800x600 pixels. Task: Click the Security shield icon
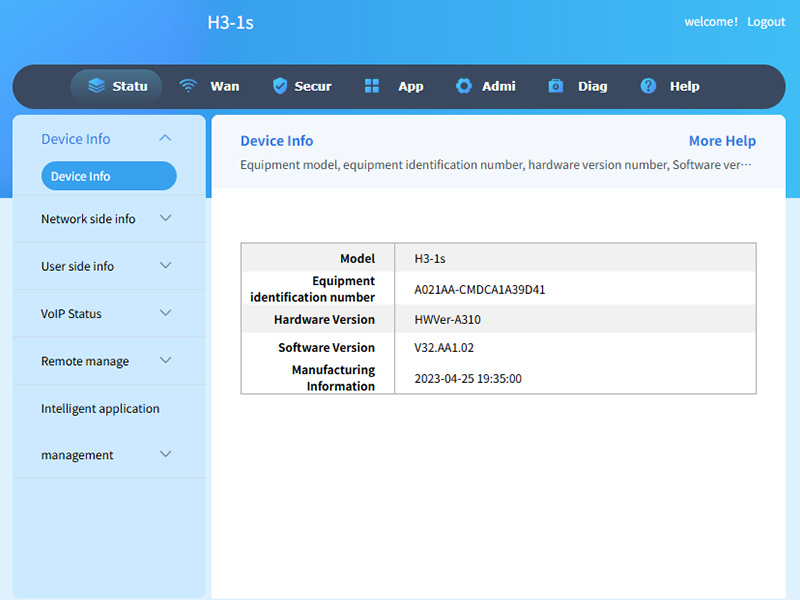click(280, 86)
